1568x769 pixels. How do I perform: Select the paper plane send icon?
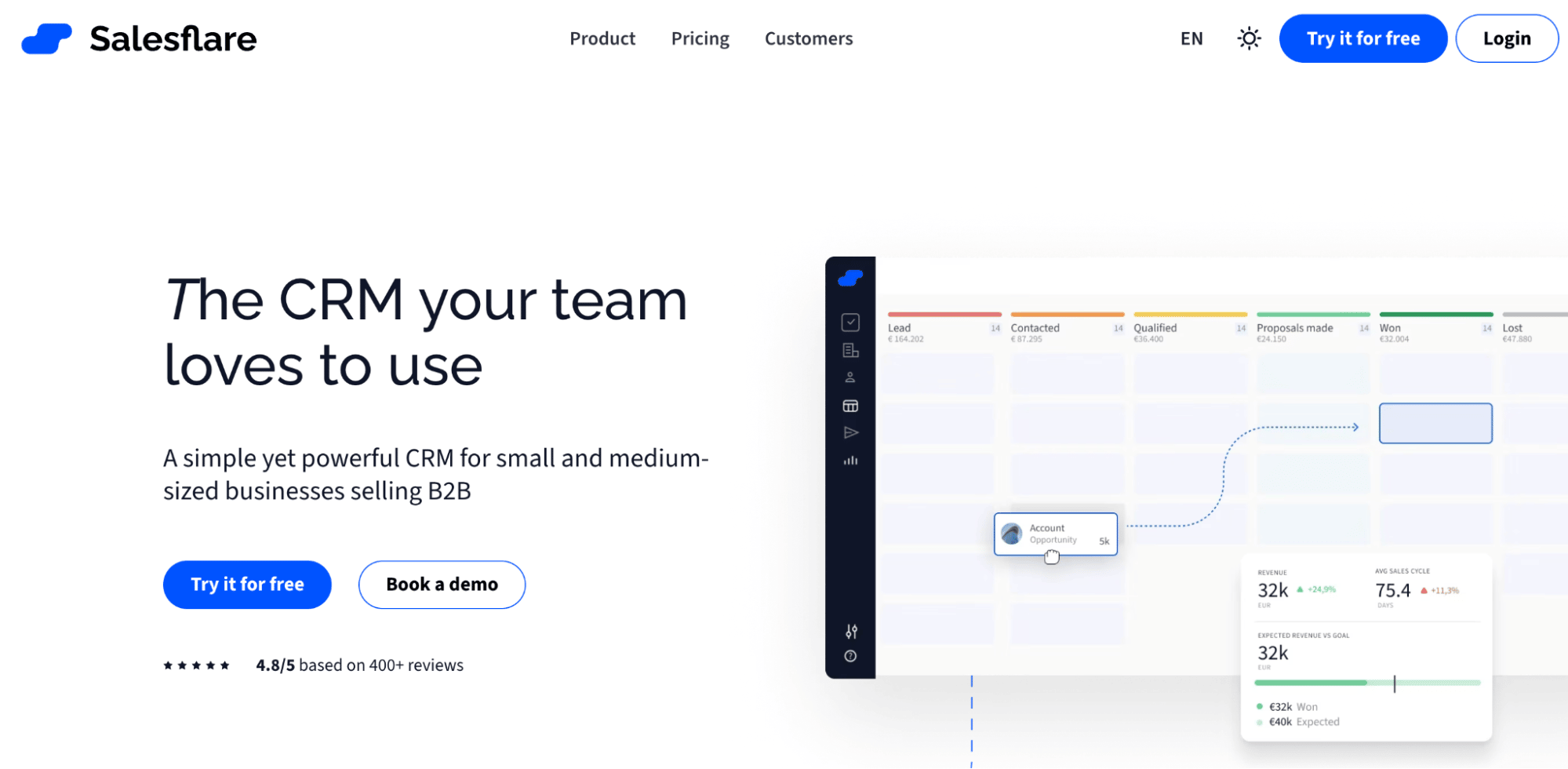(x=850, y=432)
